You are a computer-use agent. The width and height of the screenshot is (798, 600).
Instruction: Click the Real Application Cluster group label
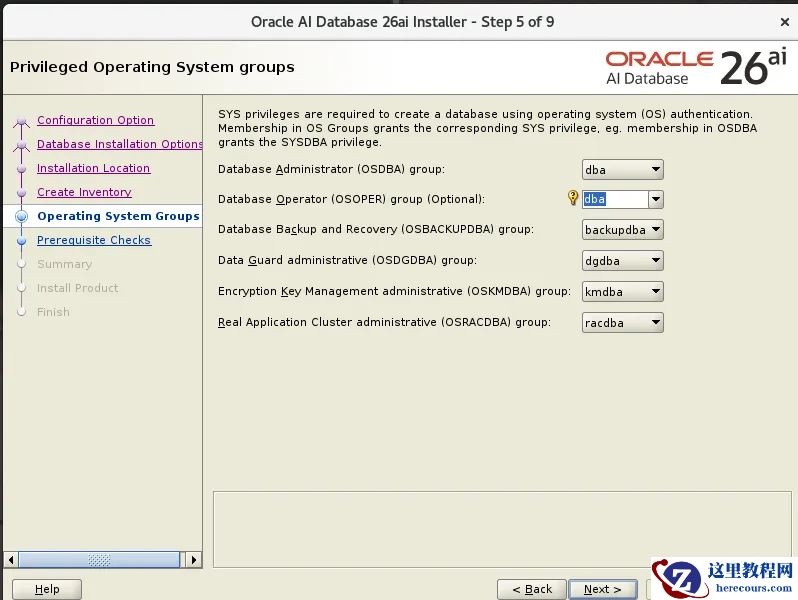[x=384, y=322]
